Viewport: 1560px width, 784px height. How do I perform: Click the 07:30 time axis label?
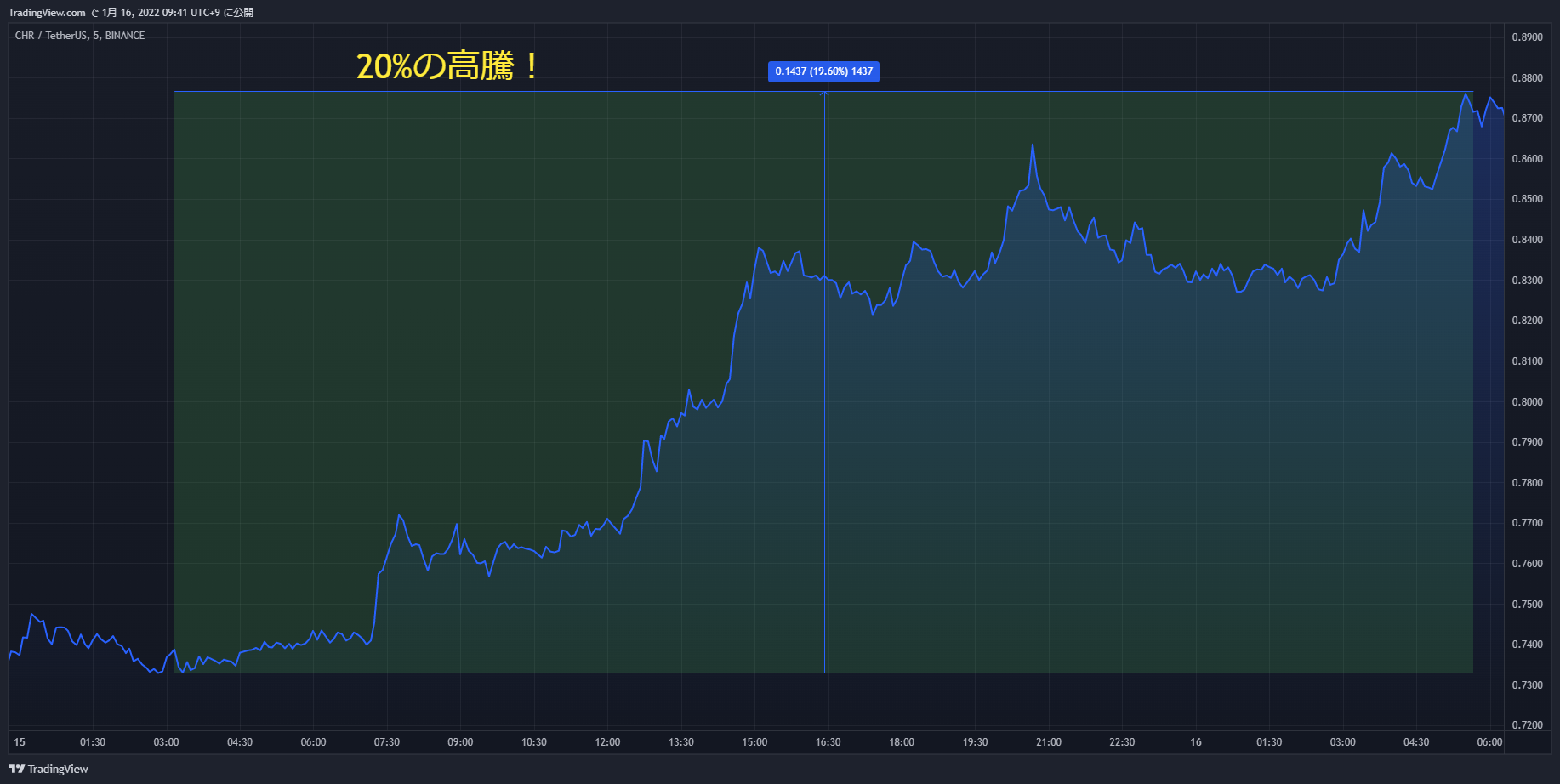click(x=387, y=742)
